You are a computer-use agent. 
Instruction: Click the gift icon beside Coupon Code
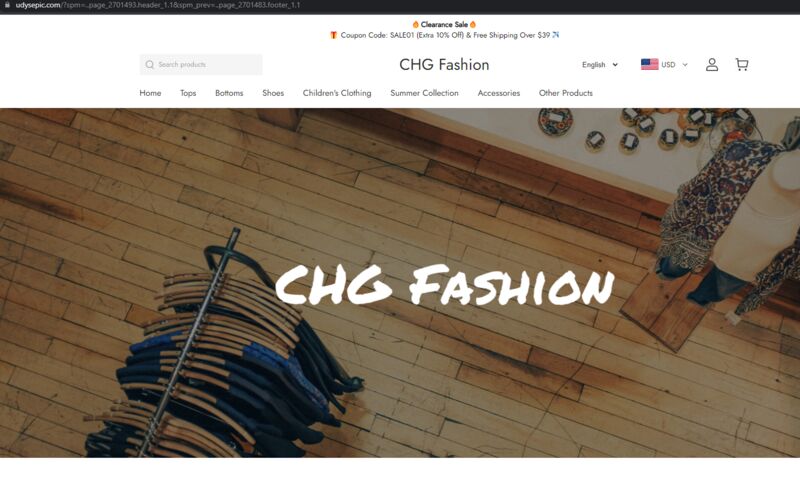[x=333, y=35]
